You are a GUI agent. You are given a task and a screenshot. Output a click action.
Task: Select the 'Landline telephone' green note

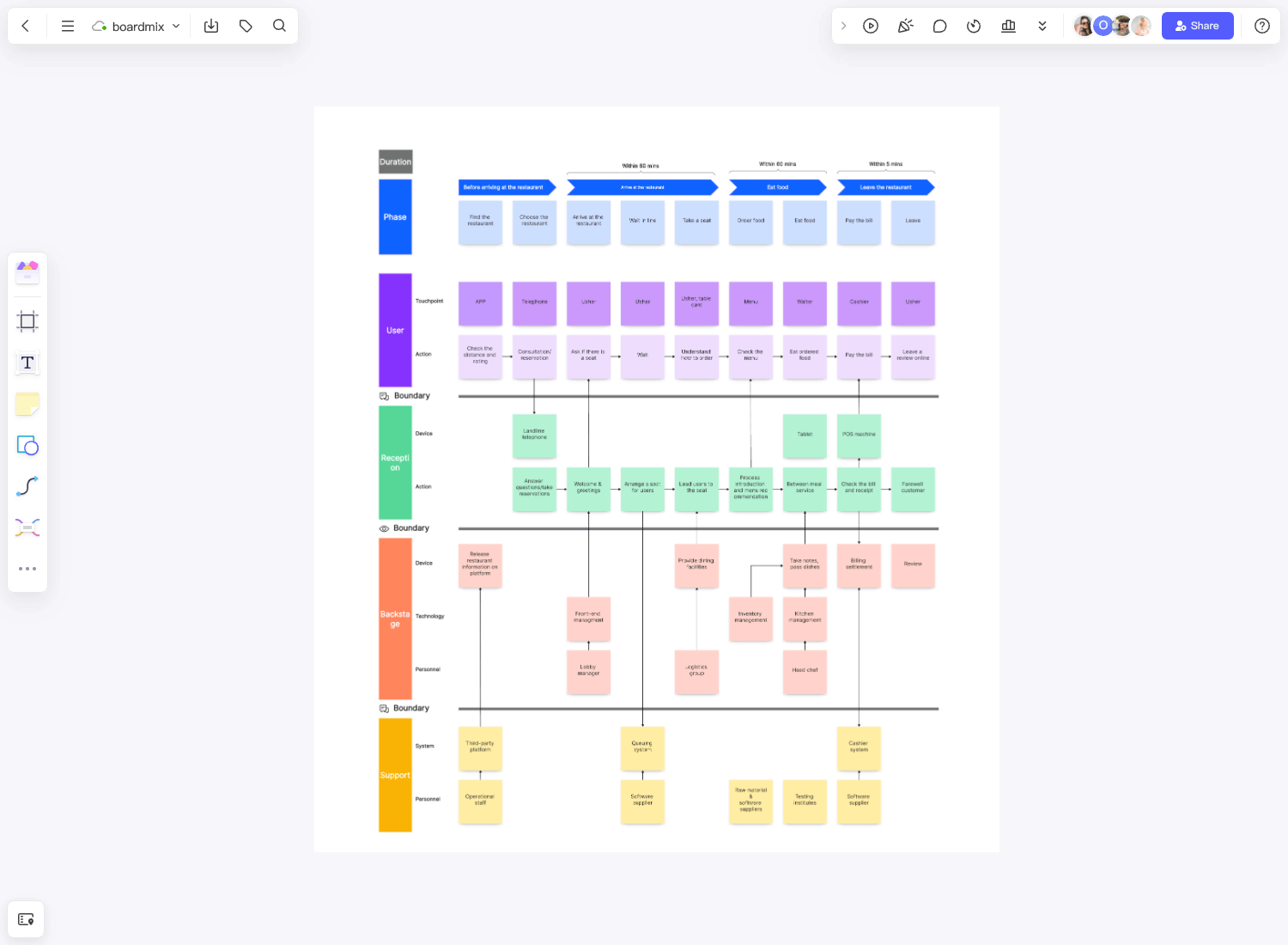pyautogui.click(x=534, y=436)
